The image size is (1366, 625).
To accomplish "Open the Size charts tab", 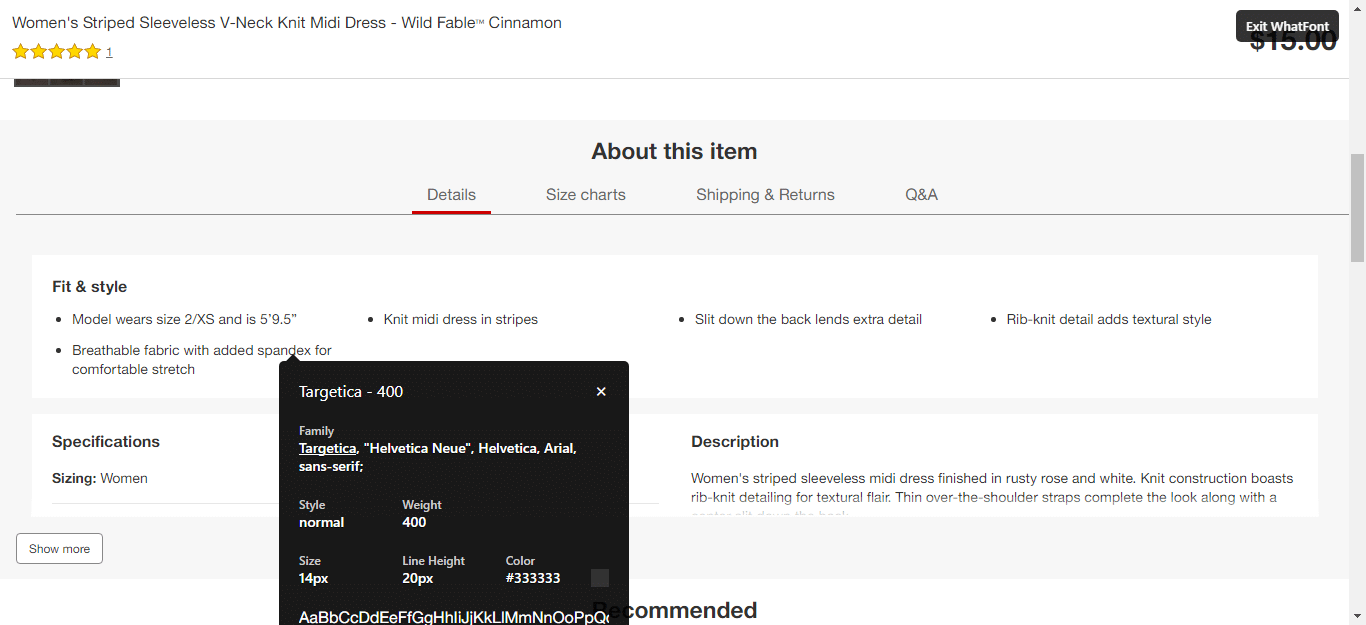I will 585,195.
